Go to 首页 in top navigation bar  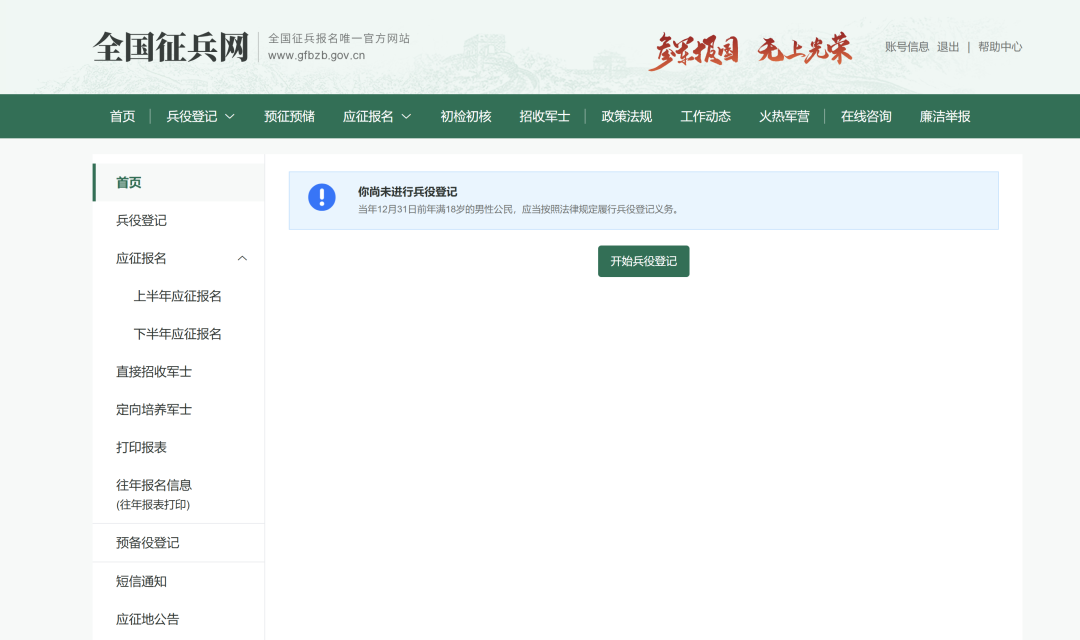click(122, 116)
